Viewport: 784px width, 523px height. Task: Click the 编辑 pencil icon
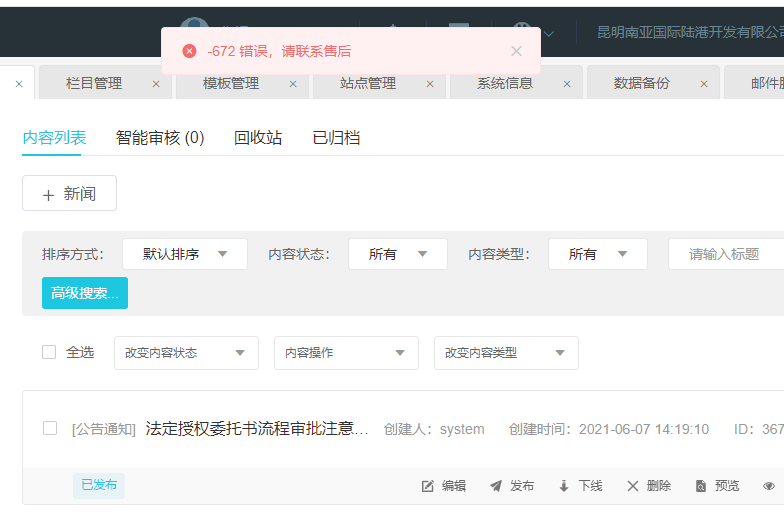pos(428,486)
